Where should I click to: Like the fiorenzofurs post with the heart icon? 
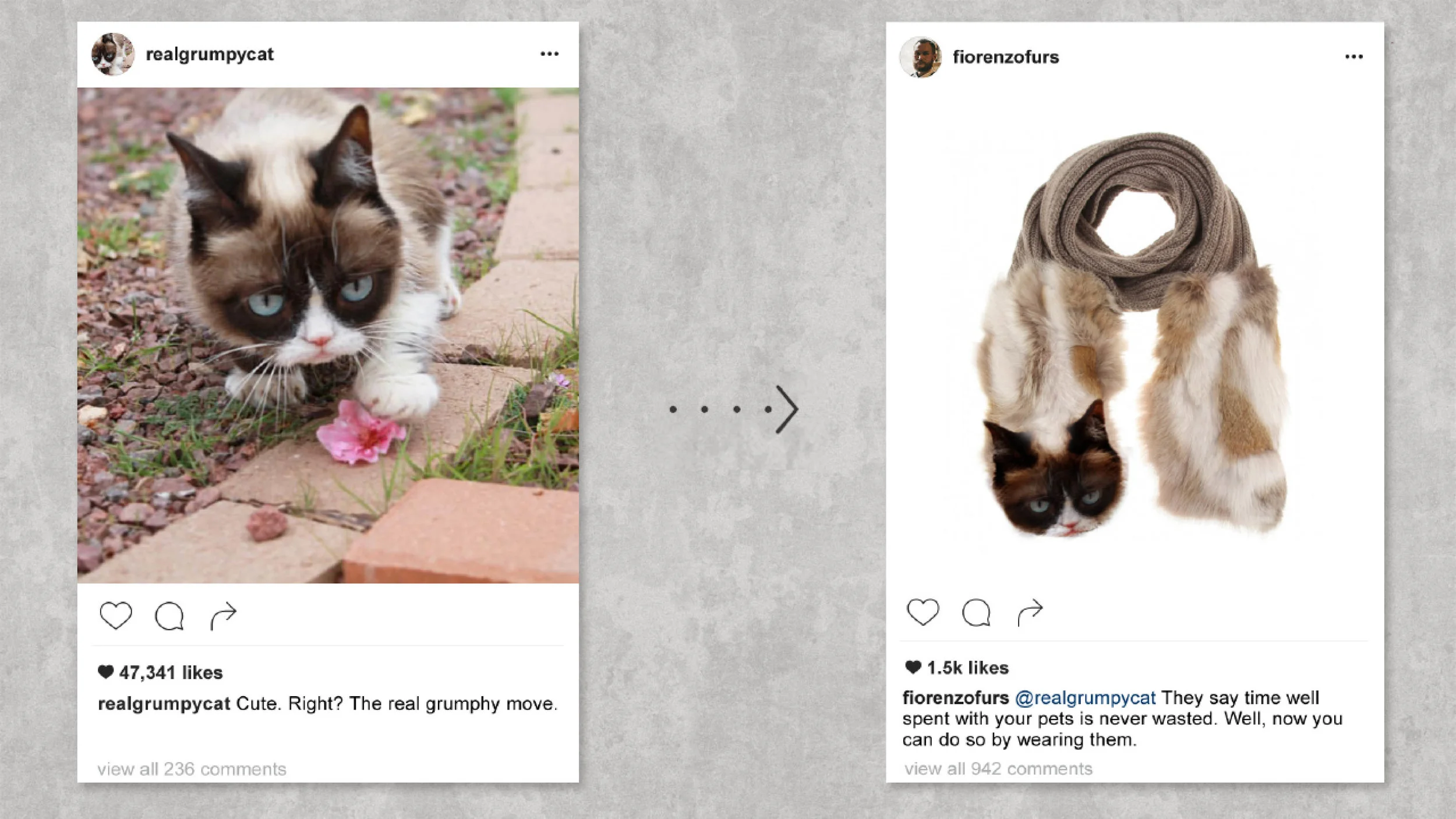923,612
